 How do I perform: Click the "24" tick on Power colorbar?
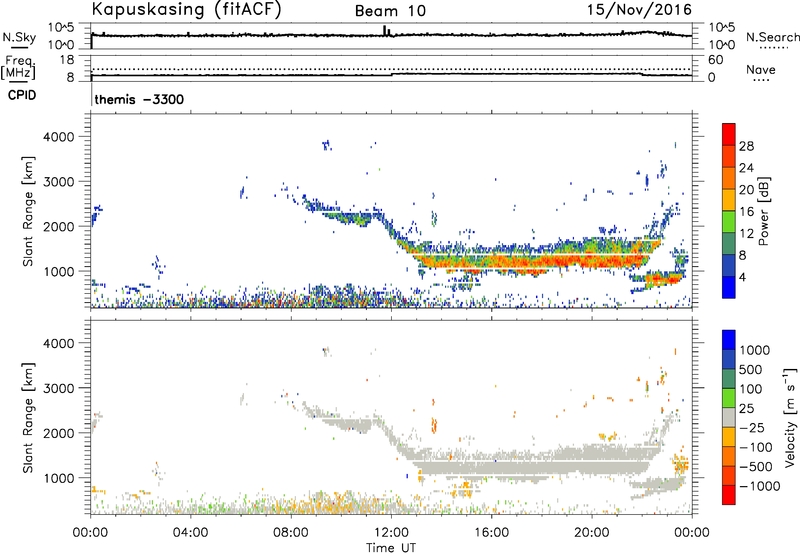coord(746,168)
